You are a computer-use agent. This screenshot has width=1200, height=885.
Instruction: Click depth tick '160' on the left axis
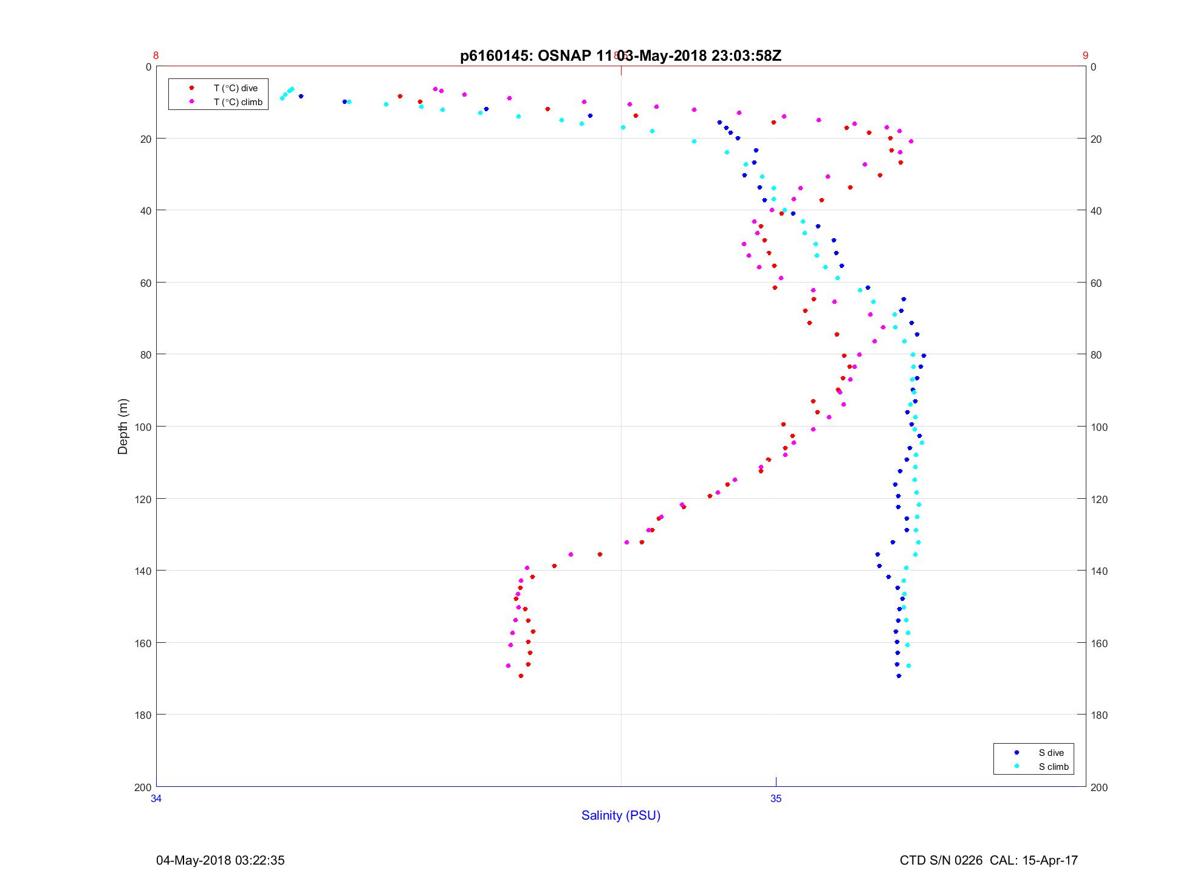tap(141, 643)
